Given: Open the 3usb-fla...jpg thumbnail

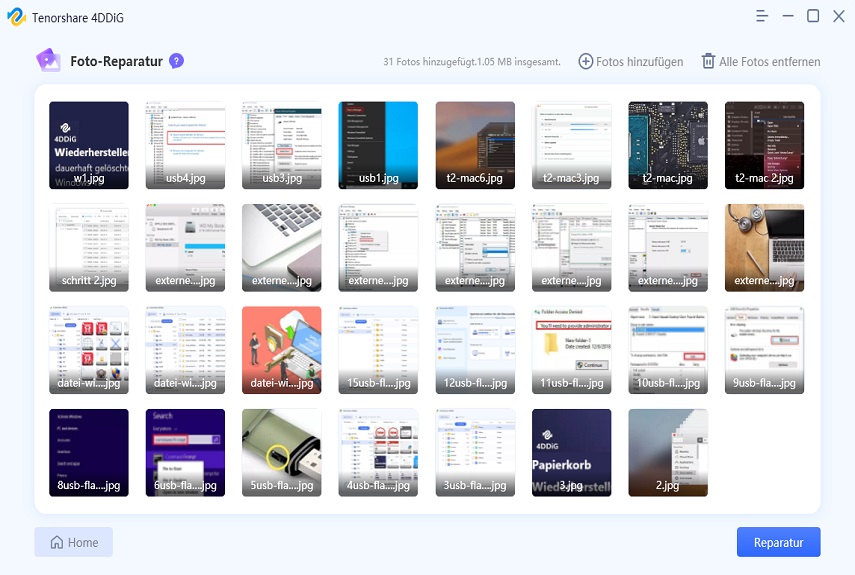Looking at the screenshot, I should point(475,452).
